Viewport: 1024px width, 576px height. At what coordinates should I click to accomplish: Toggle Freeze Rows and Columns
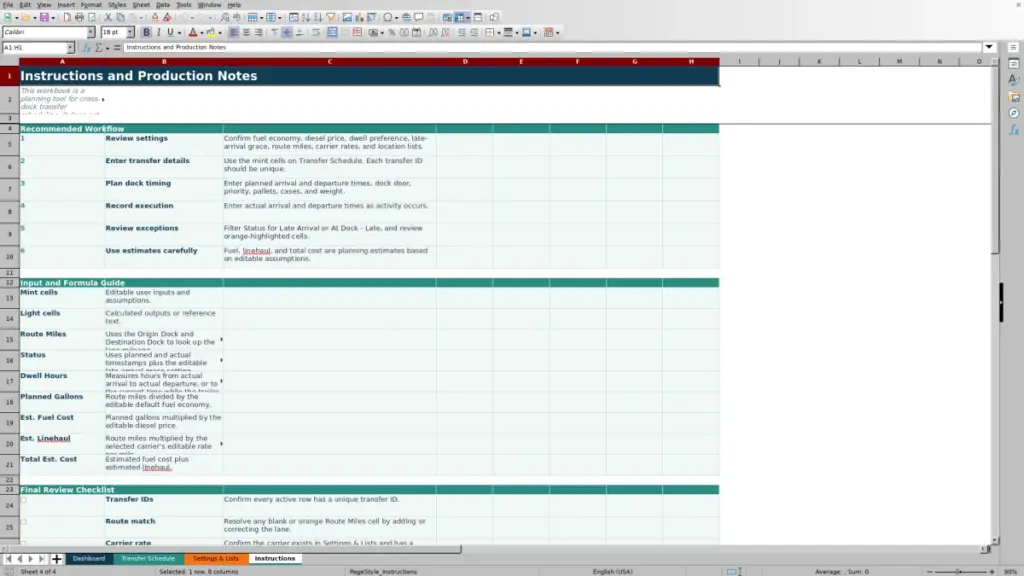(x=459, y=18)
